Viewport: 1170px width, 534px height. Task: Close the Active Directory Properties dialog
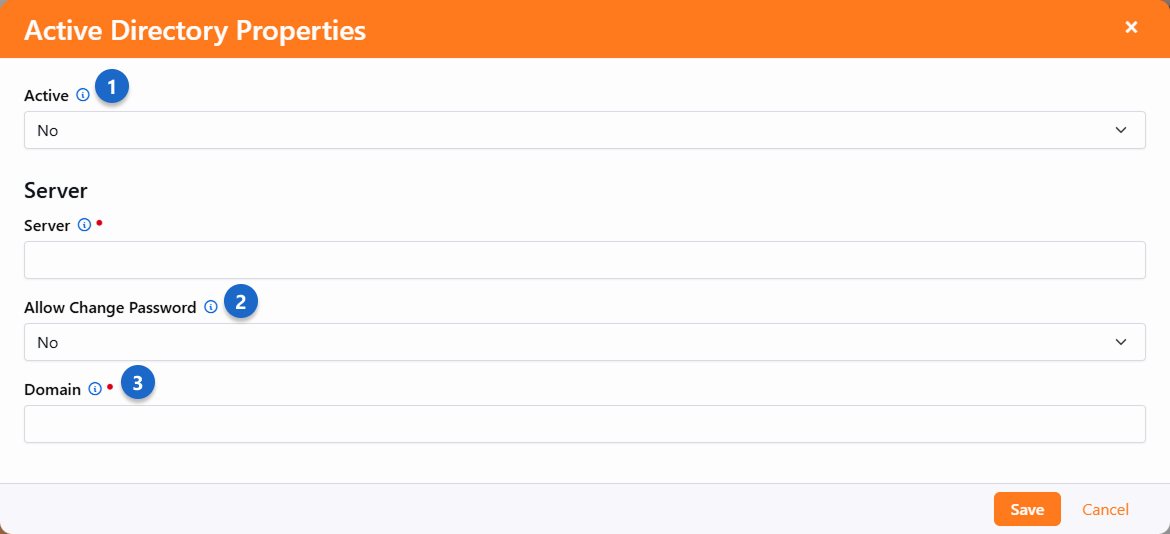[1131, 28]
